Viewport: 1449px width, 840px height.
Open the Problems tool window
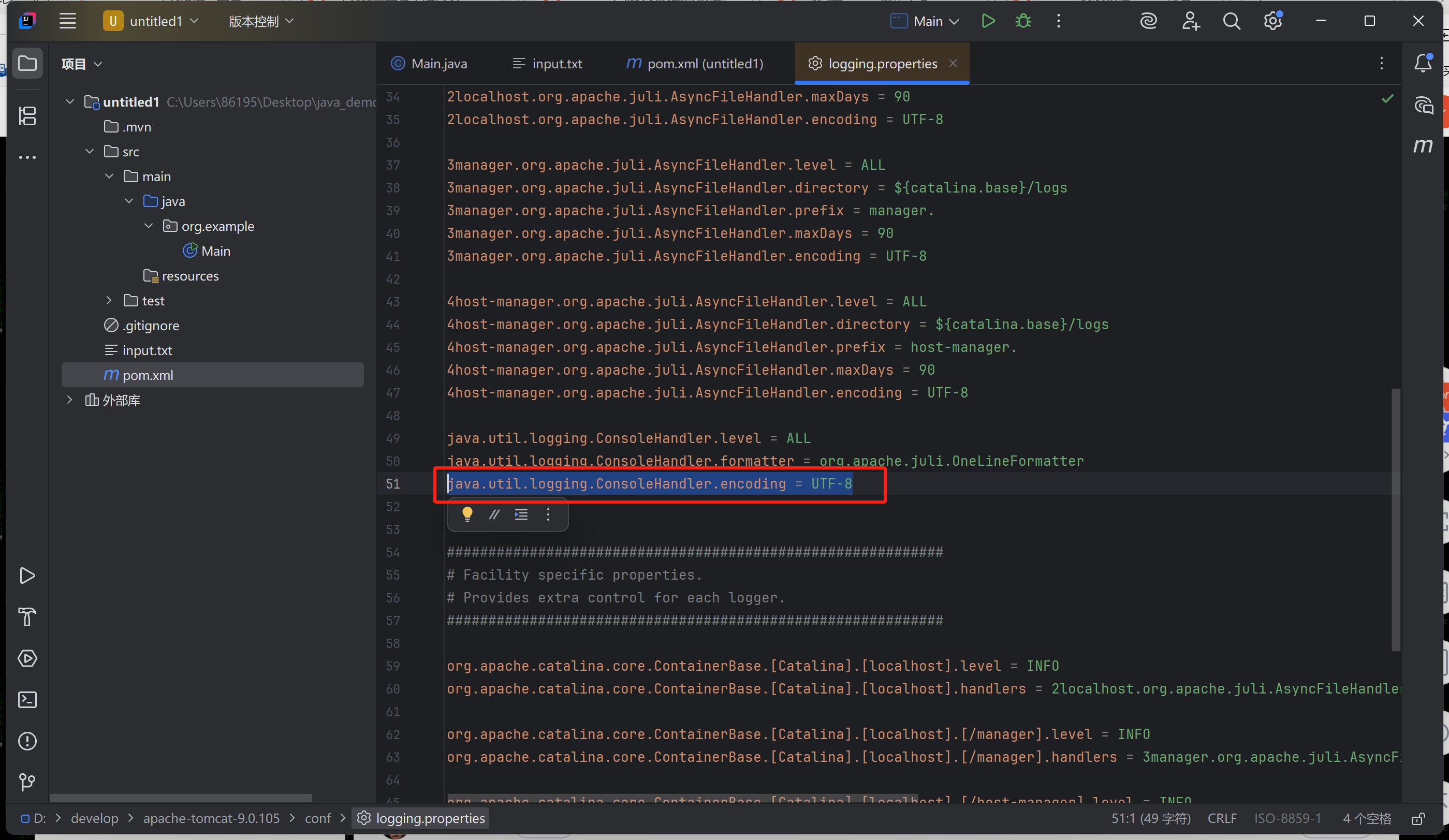tap(27, 741)
